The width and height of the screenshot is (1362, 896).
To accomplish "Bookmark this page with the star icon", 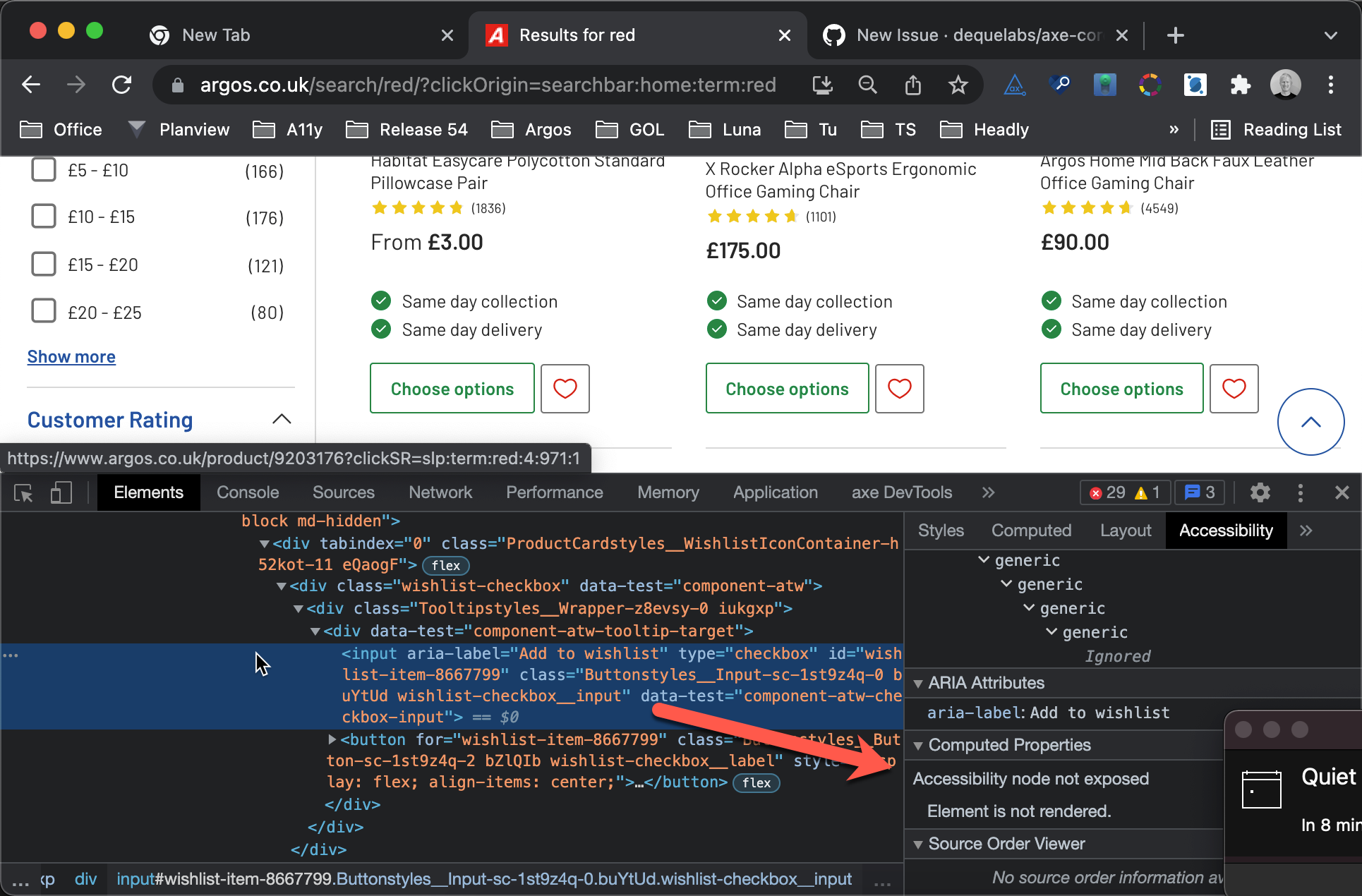I will [x=958, y=85].
